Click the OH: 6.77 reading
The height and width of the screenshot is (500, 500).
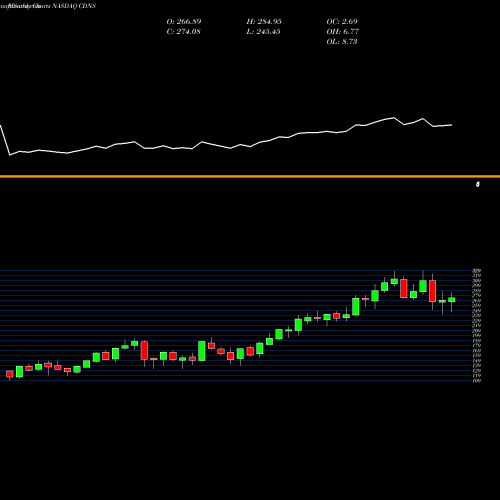pyautogui.click(x=343, y=32)
